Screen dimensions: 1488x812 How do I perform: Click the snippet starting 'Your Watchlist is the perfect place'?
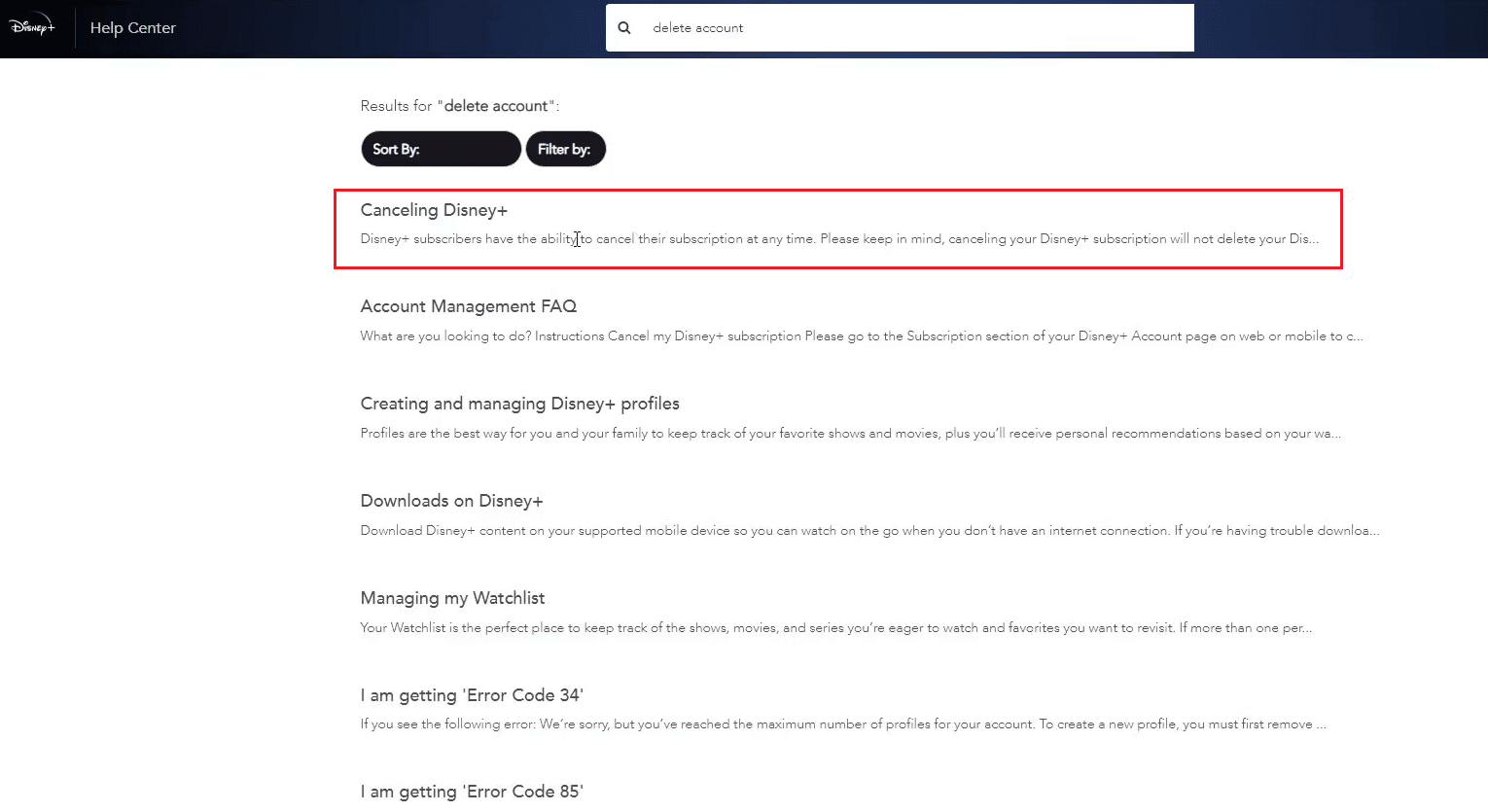(x=836, y=628)
